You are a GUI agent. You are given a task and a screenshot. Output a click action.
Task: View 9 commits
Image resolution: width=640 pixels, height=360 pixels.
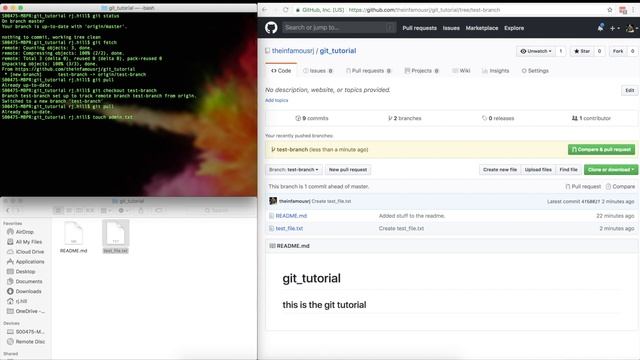pyautogui.click(x=312, y=118)
